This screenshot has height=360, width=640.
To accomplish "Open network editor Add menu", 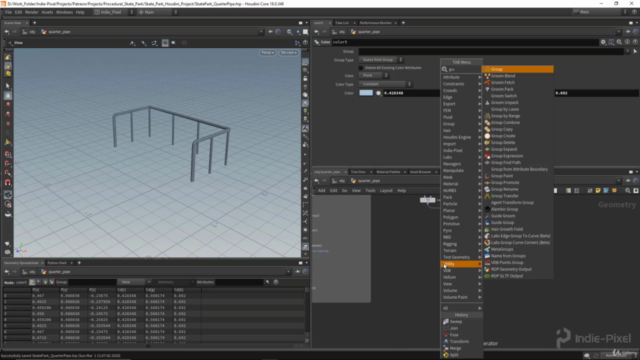I will [322, 191].
